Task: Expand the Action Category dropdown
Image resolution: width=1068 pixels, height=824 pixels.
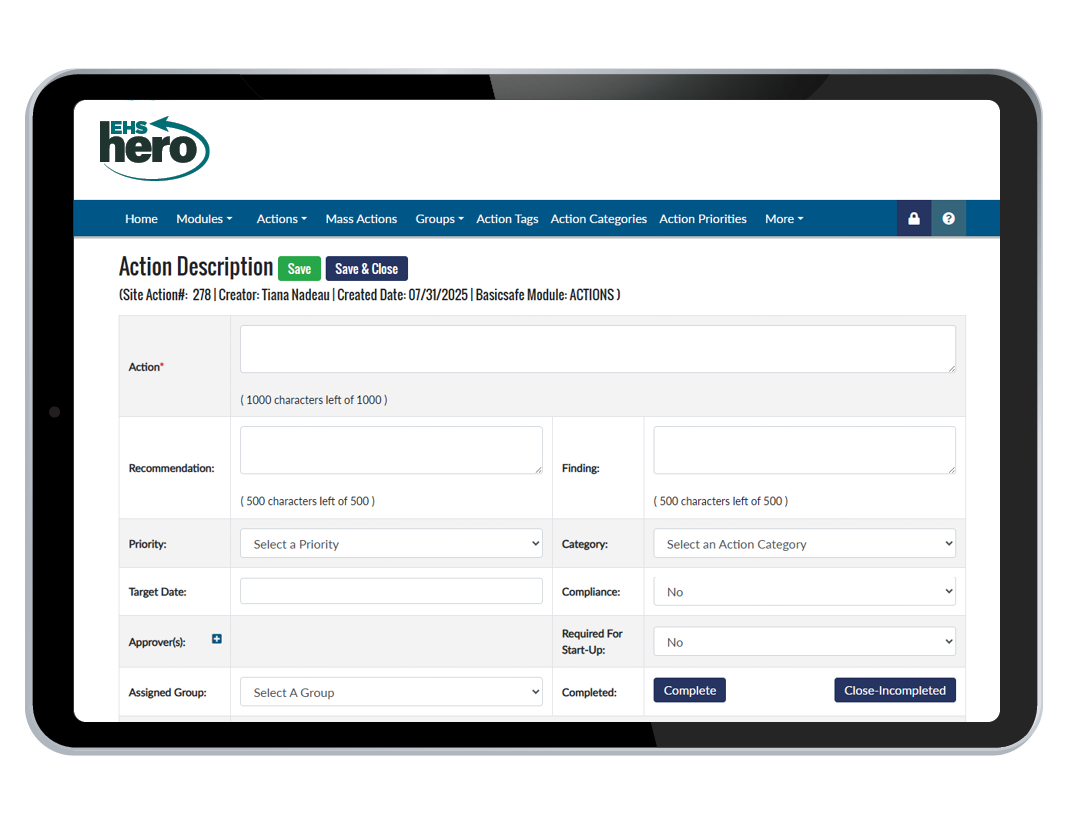Action: 804,544
